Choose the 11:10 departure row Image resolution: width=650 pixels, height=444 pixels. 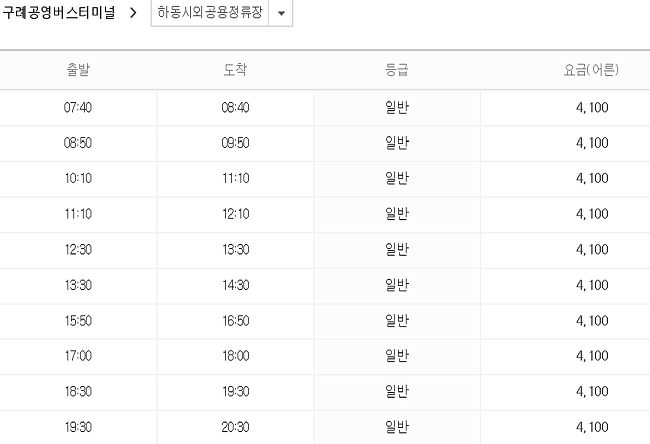(325, 214)
